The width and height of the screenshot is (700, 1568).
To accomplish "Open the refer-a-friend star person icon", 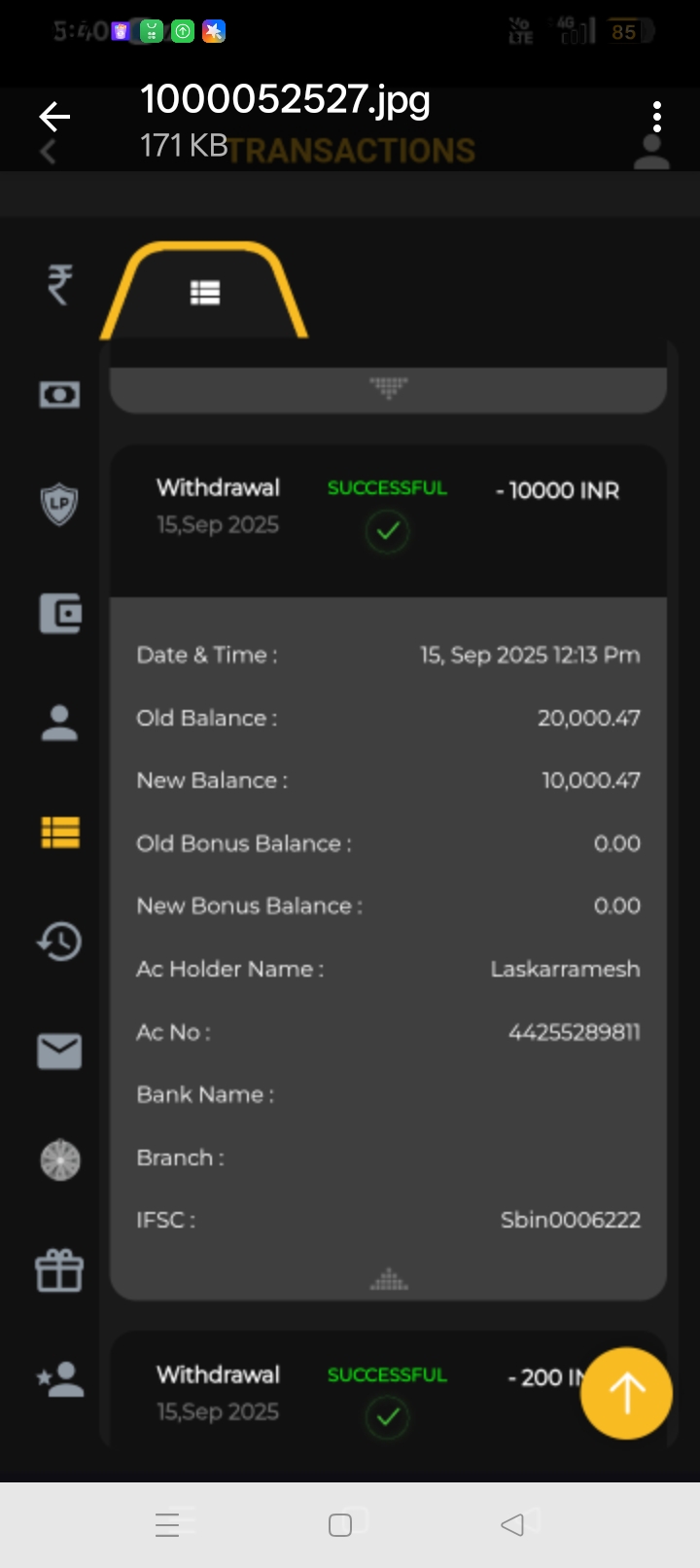I will 59,1379.
